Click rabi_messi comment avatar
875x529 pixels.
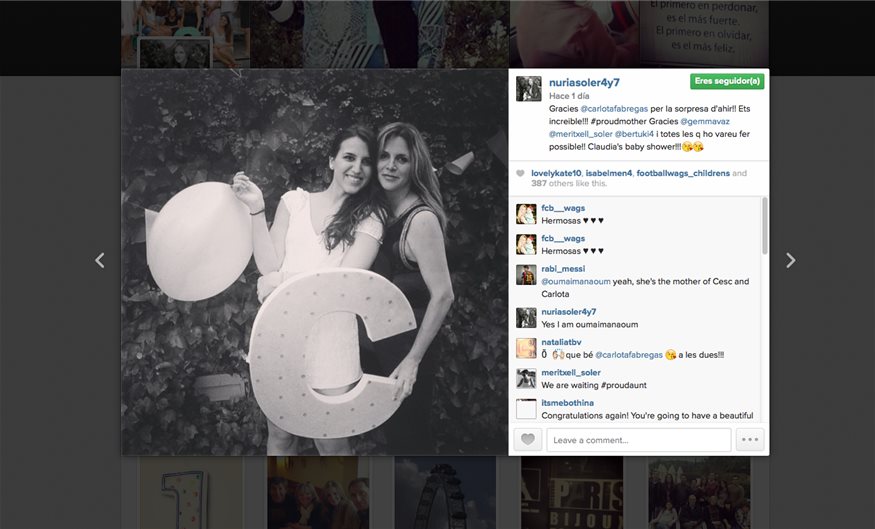pos(526,275)
